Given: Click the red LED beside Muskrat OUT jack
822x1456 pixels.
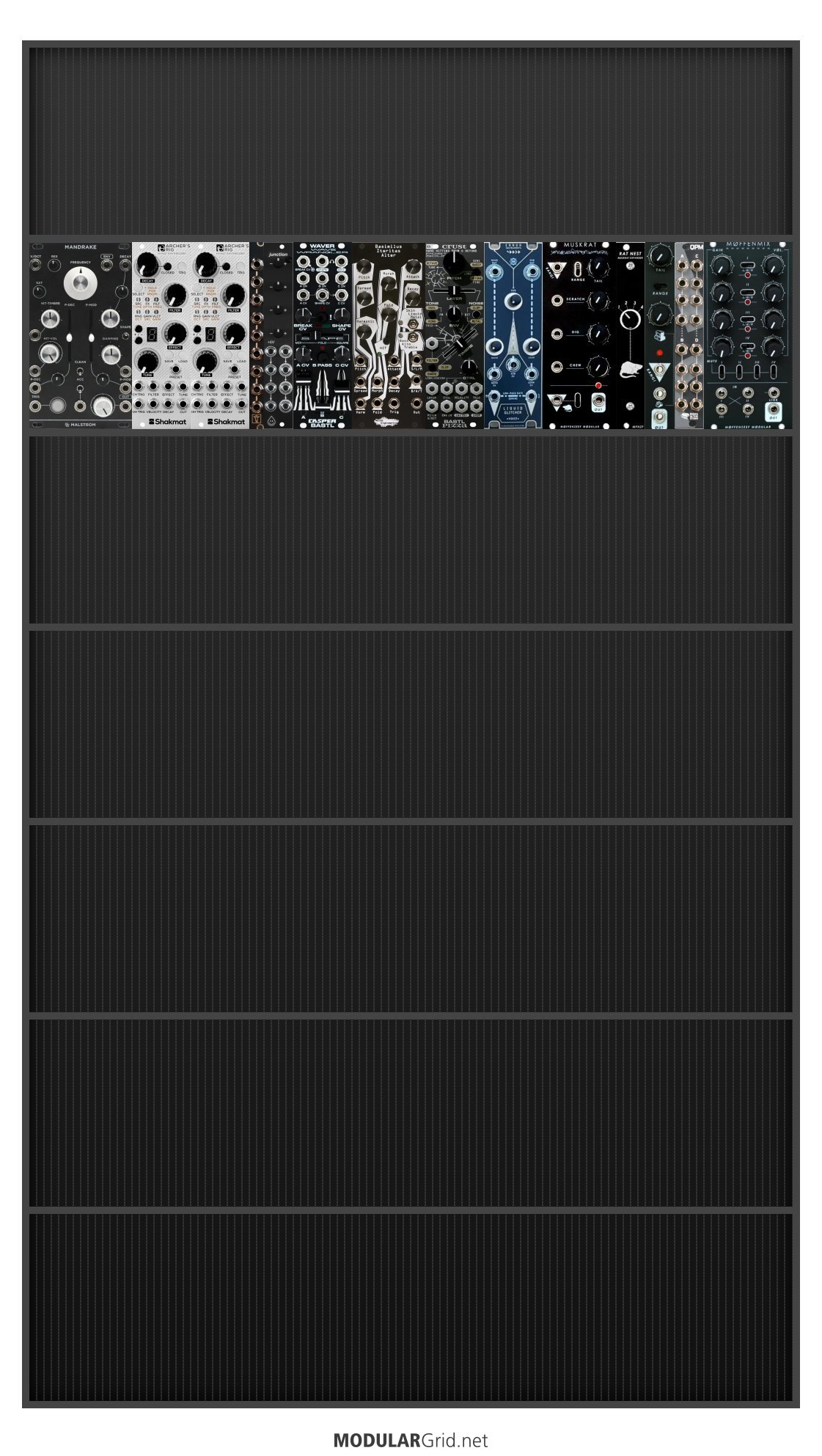Looking at the screenshot, I should (598, 385).
